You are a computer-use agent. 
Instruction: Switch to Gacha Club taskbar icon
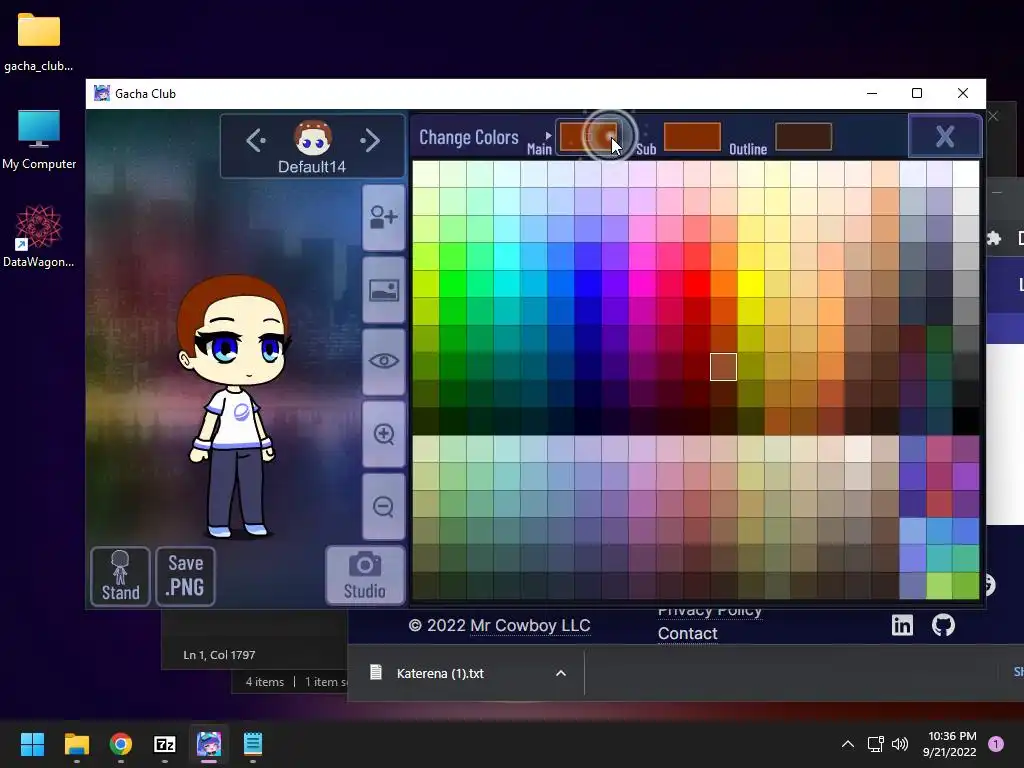[209, 744]
